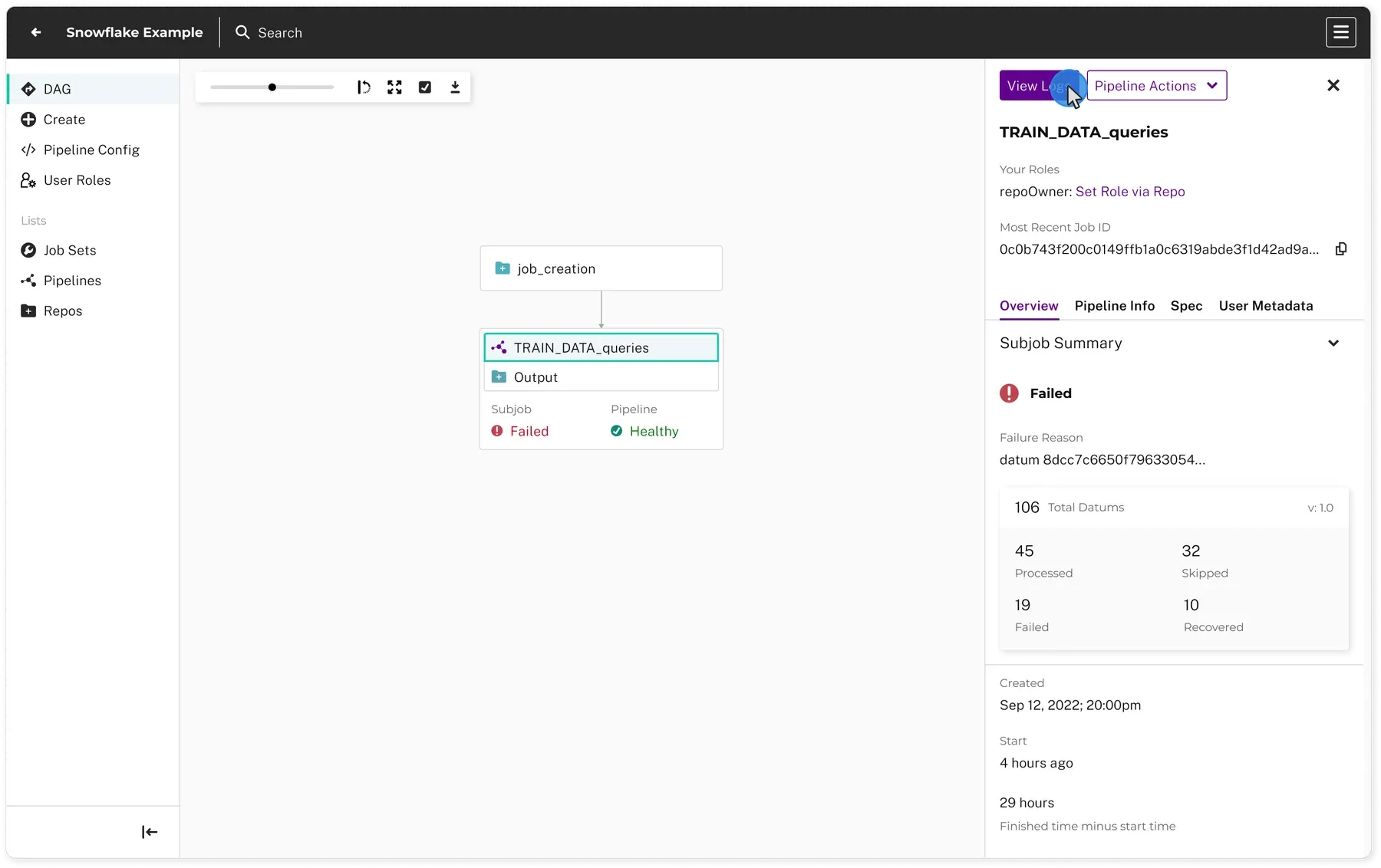
Task: Switch to the User Metadata tab
Action: (1266, 306)
